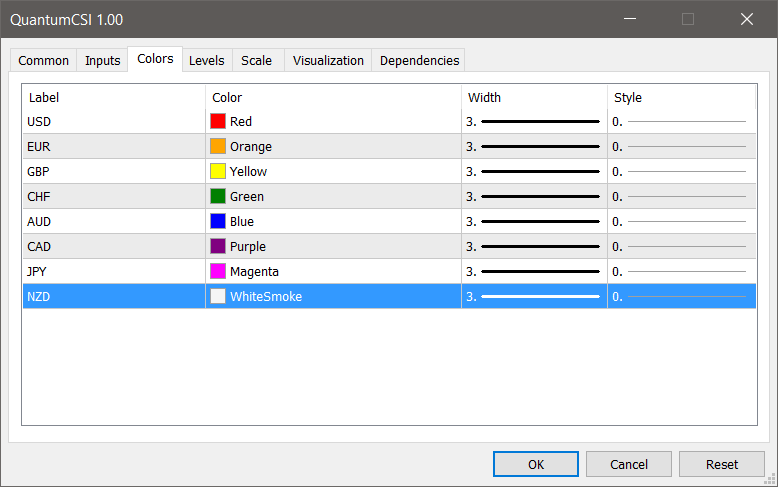
Task: Pick the green swatch in CHF row
Action: tap(218, 196)
